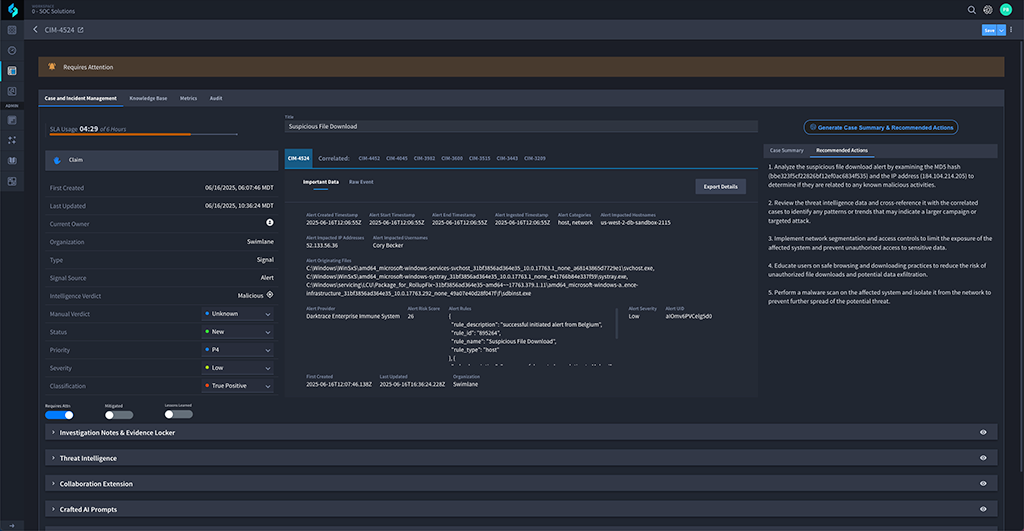Open the Severity dropdown showing Low
Viewport: 1024px width, 531px height.
[x=238, y=368]
